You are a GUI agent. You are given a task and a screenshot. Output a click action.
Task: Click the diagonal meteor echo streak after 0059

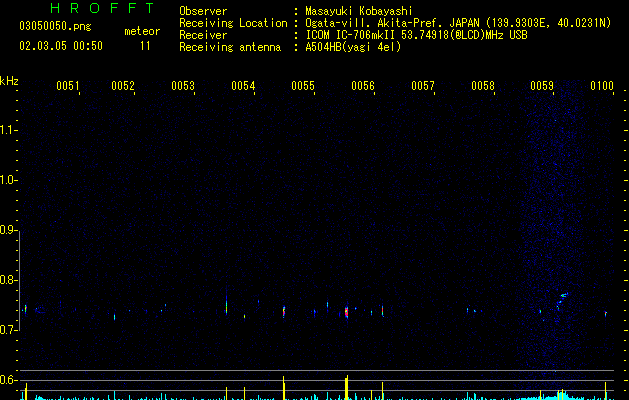coord(562,301)
